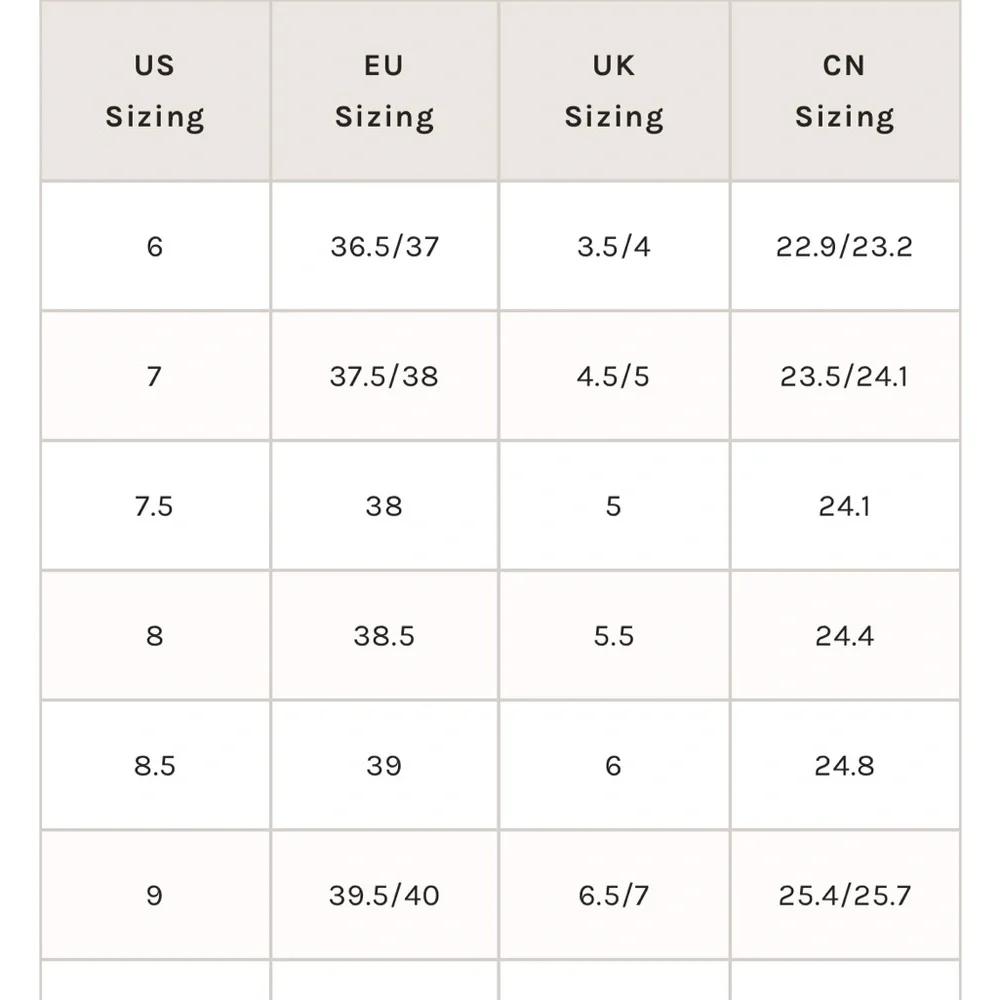Select US size 9 cell
This screenshot has width=1000, height=1000.
pyautogui.click(x=156, y=895)
